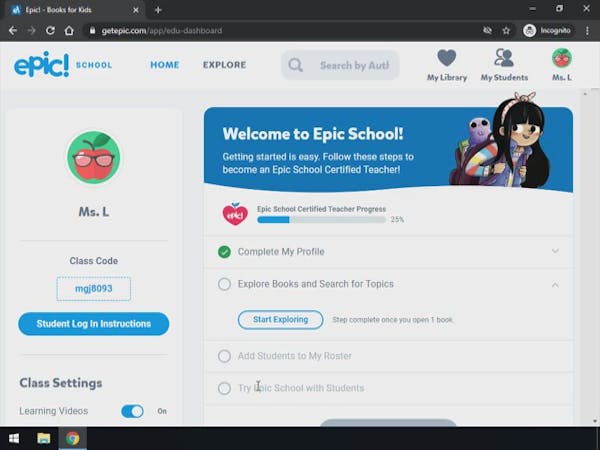Toggle Learning Videos switch
This screenshot has width=600, height=450.
coord(132,411)
